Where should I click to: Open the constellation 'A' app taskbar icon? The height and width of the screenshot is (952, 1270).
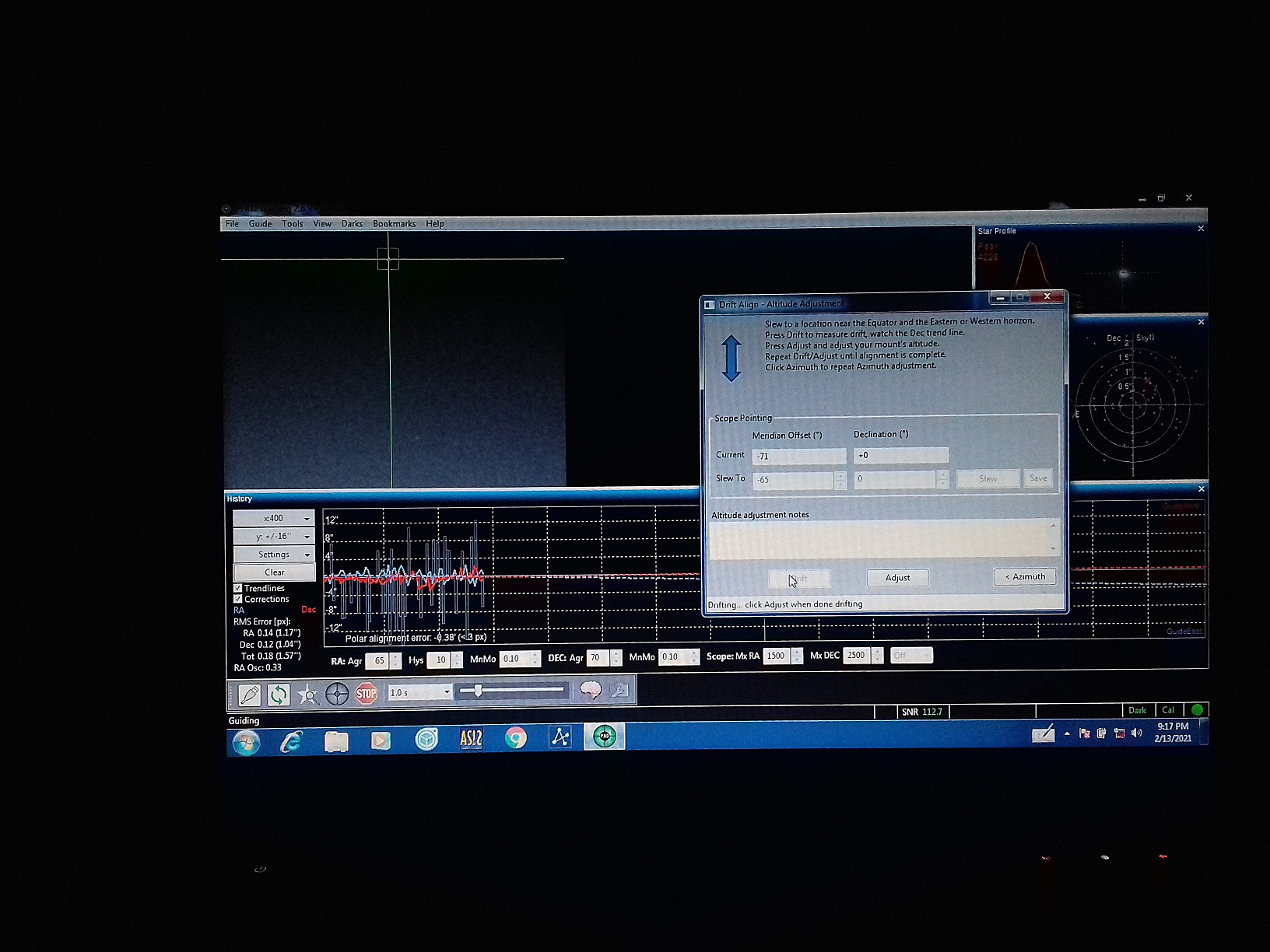tap(560, 737)
